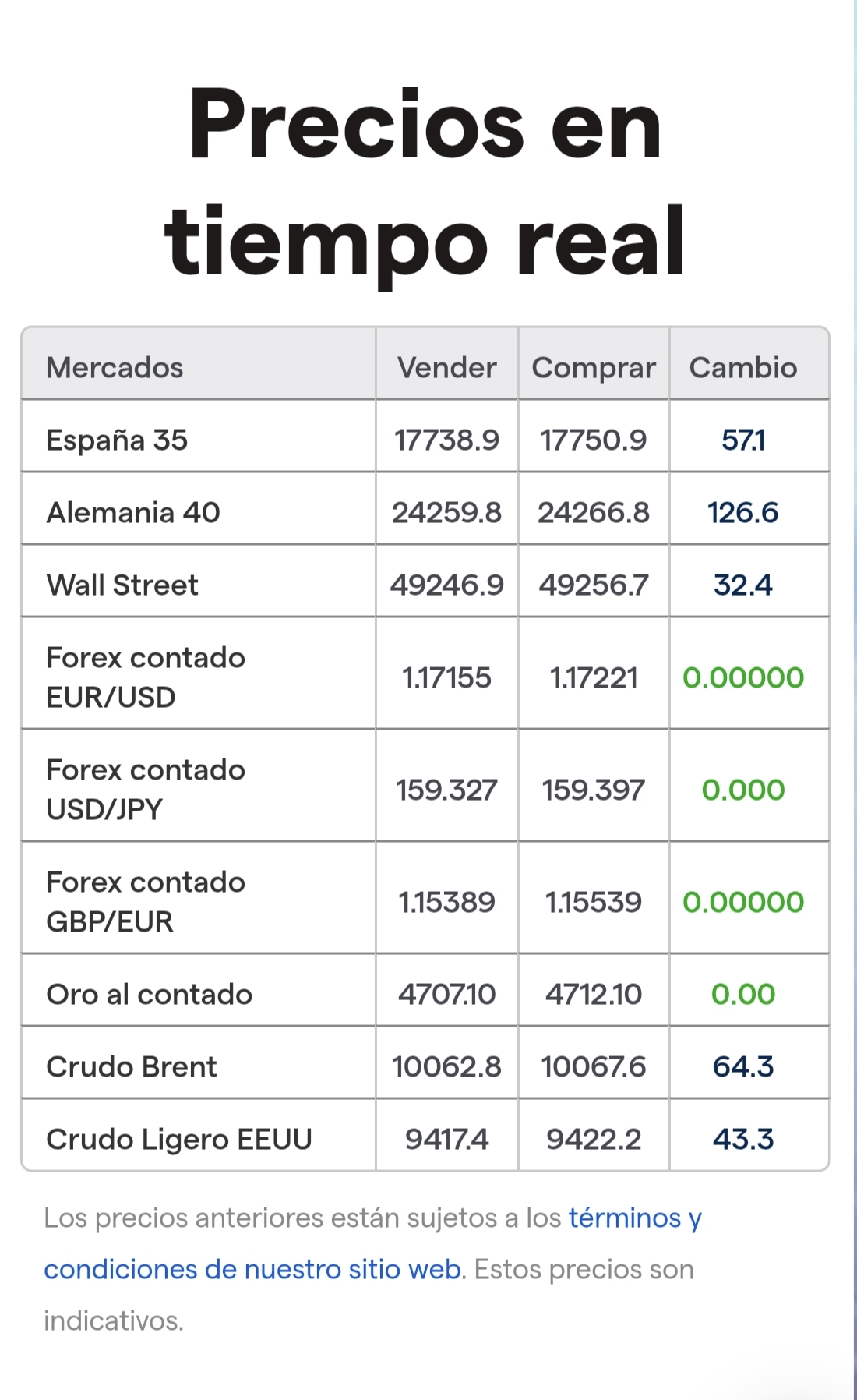
Task: Click Alemania 40 buy price 24266.8
Action: click(x=594, y=513)
